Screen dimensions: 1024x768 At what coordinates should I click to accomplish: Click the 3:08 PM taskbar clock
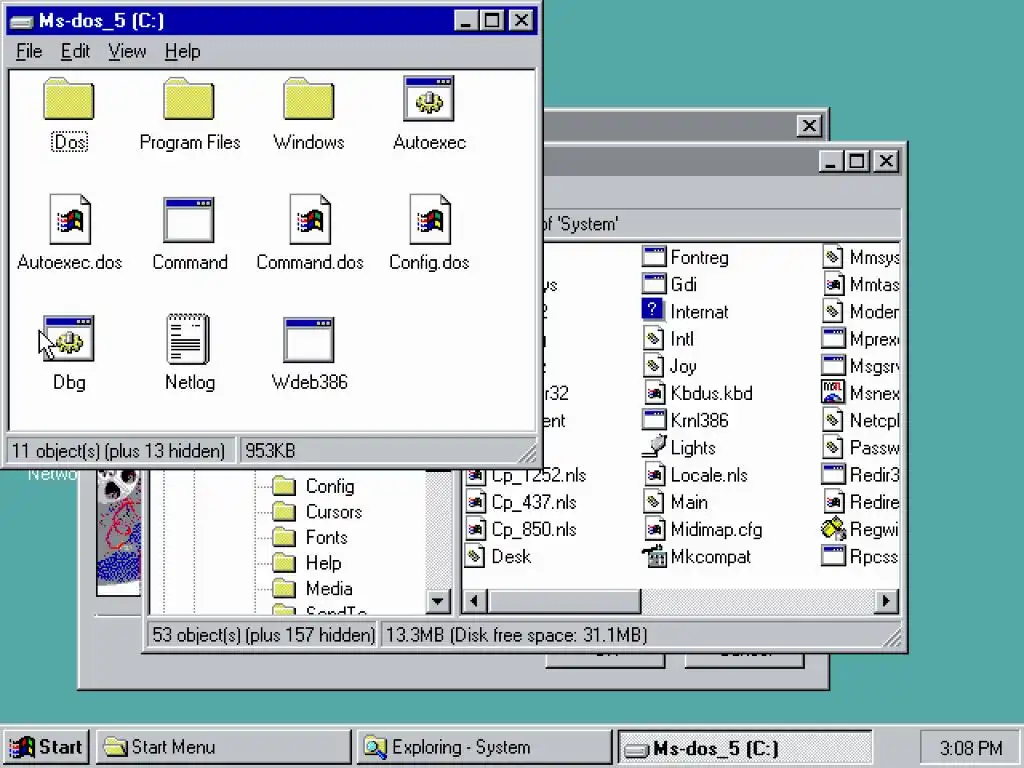pyautogui.click(x=971, y=747)
